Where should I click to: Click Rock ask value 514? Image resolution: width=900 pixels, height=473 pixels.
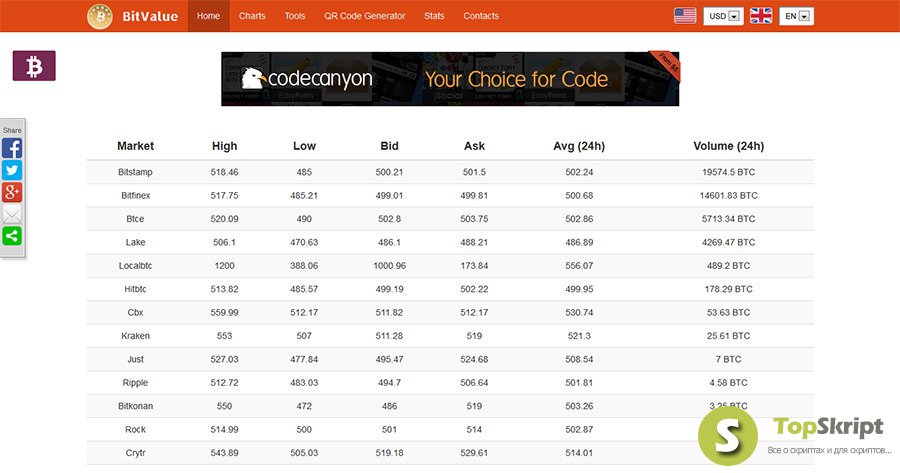474,429
